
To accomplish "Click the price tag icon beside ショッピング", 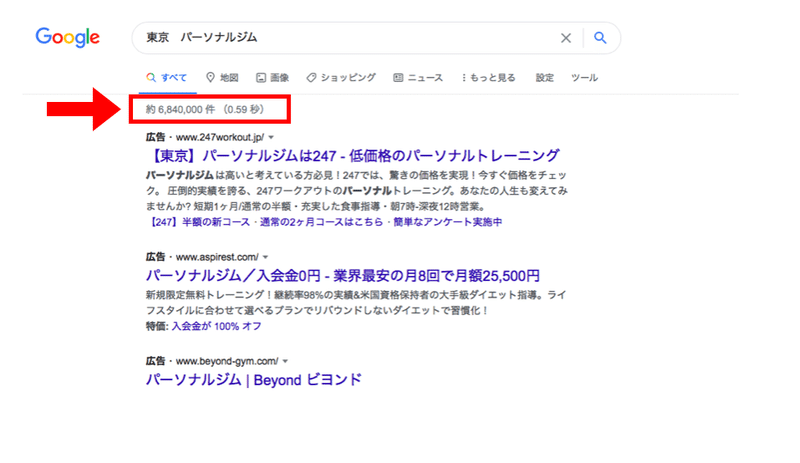I will [x=311, y=78].
